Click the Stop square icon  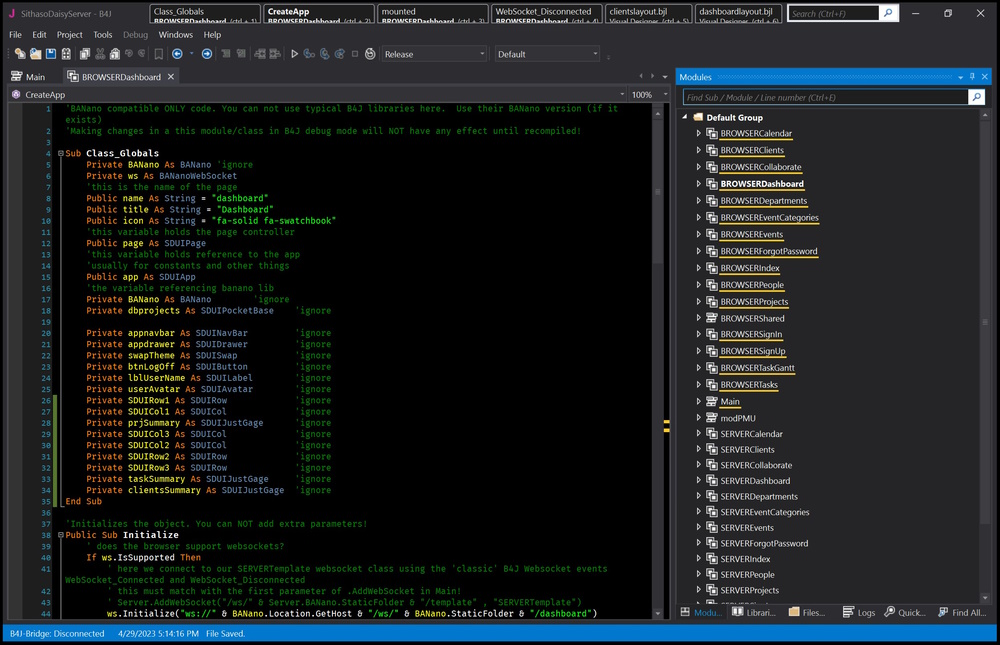pos(355,54)
